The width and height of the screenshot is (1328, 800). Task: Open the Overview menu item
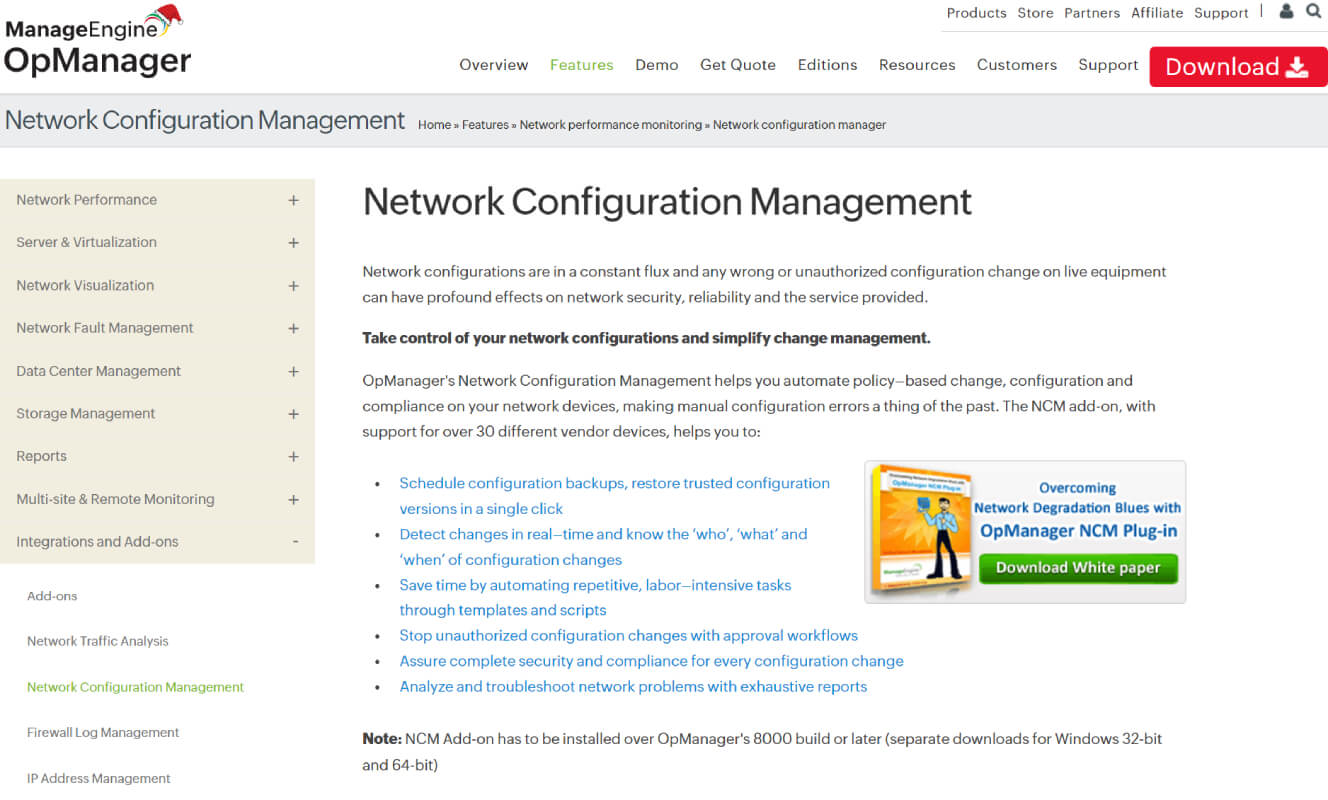point(493,65)
